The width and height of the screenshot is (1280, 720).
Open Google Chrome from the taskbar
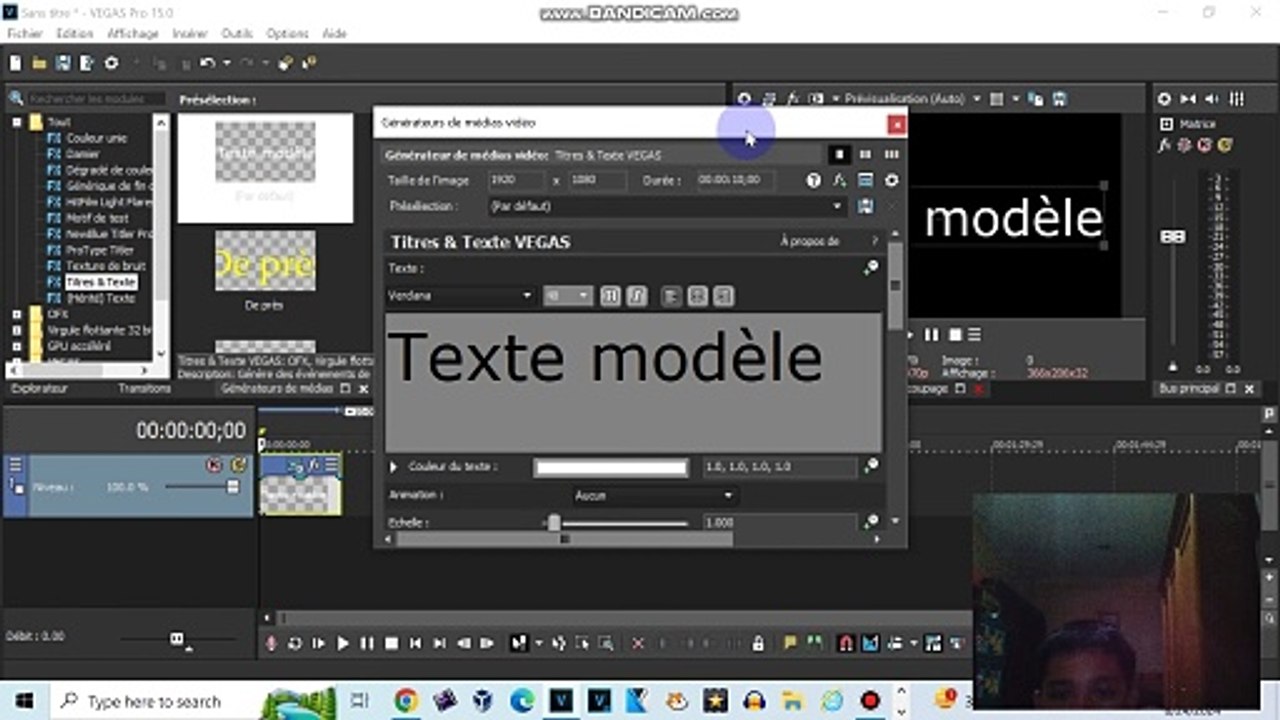[x=405, y=700]
